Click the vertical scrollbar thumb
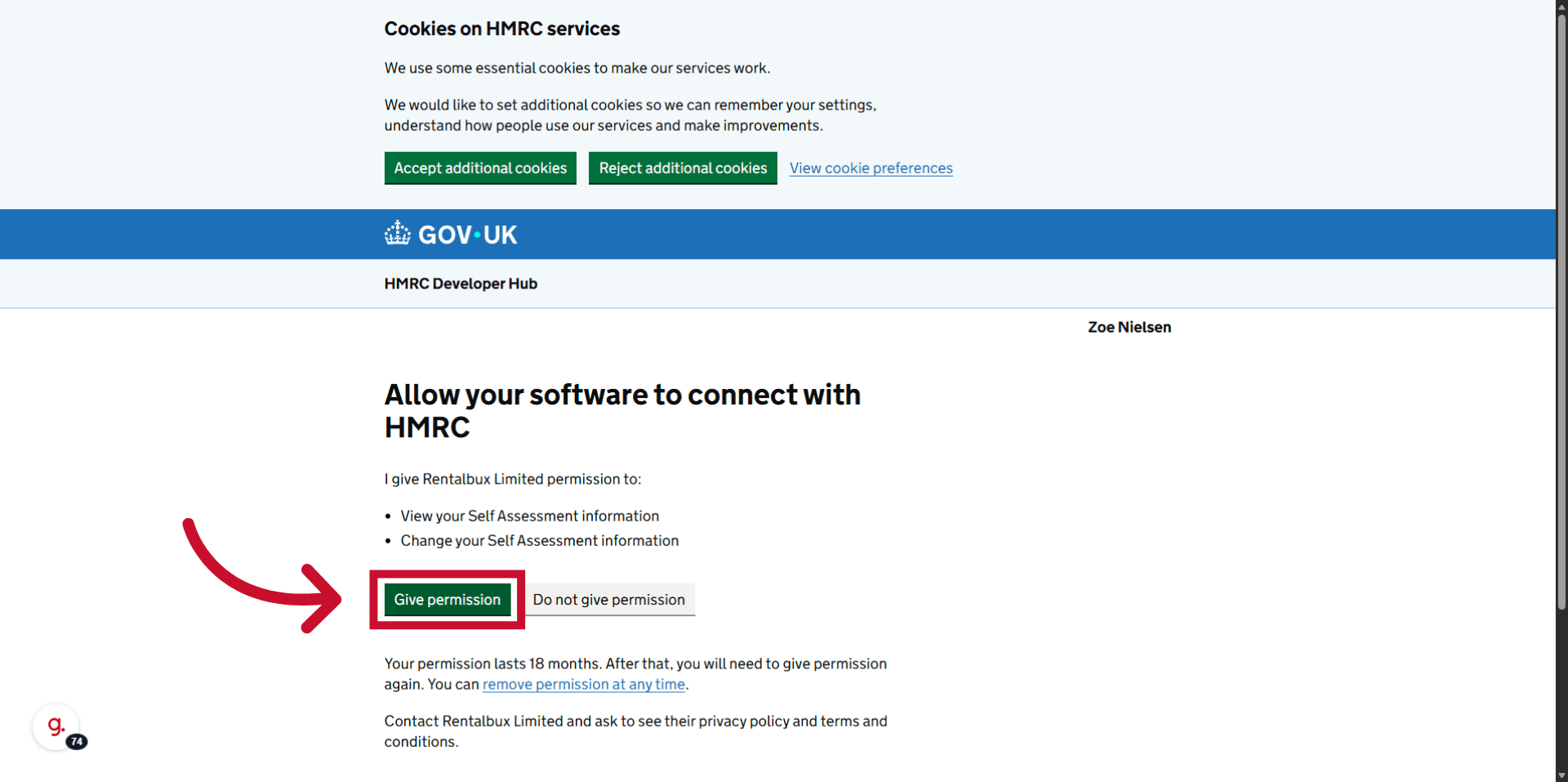This screenshot has width=1568, height=782. point(1561,311)
